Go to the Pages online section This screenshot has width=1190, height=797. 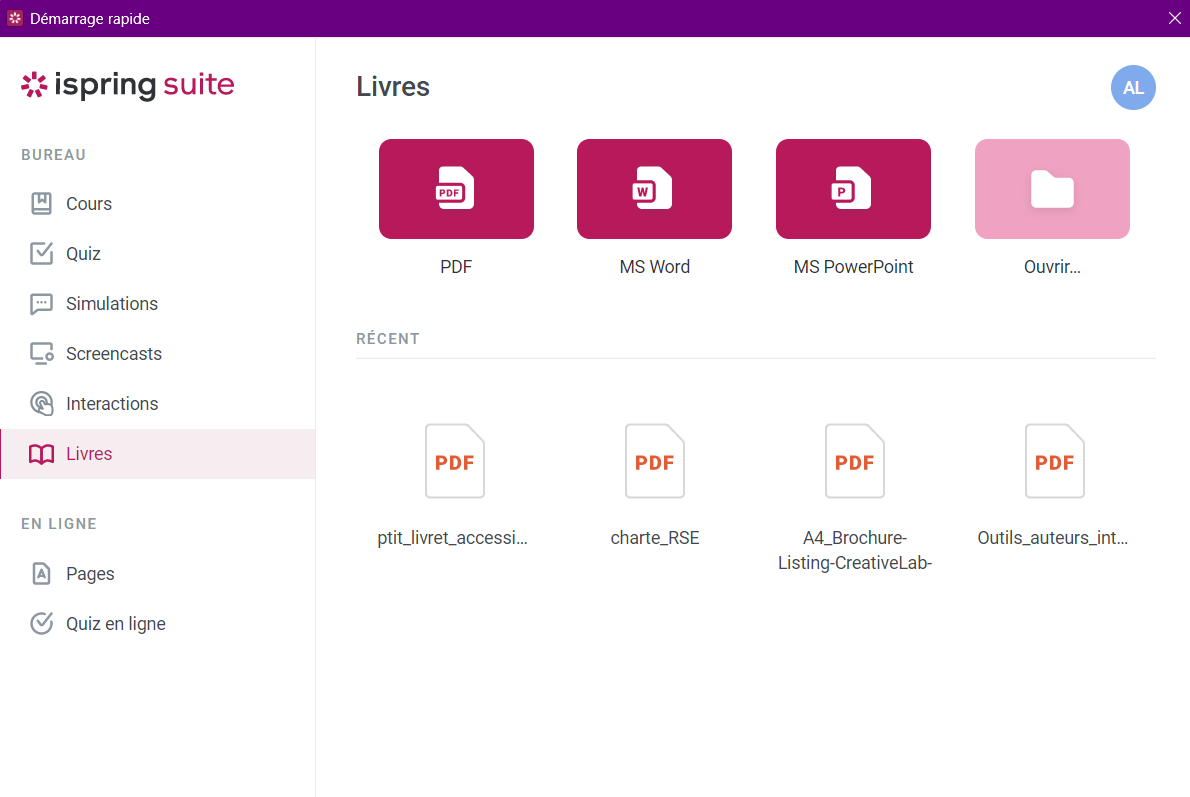point(90,574)
